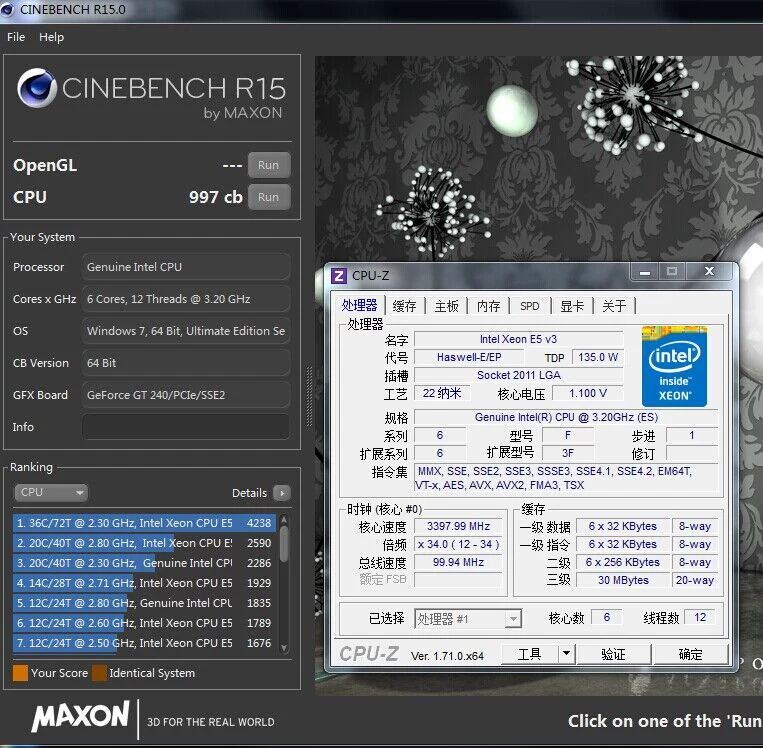The width and height of the screenshot is (763, 748).
Task: Click the Intel Inside Xeon logo
Action: [x=674, y=366]
